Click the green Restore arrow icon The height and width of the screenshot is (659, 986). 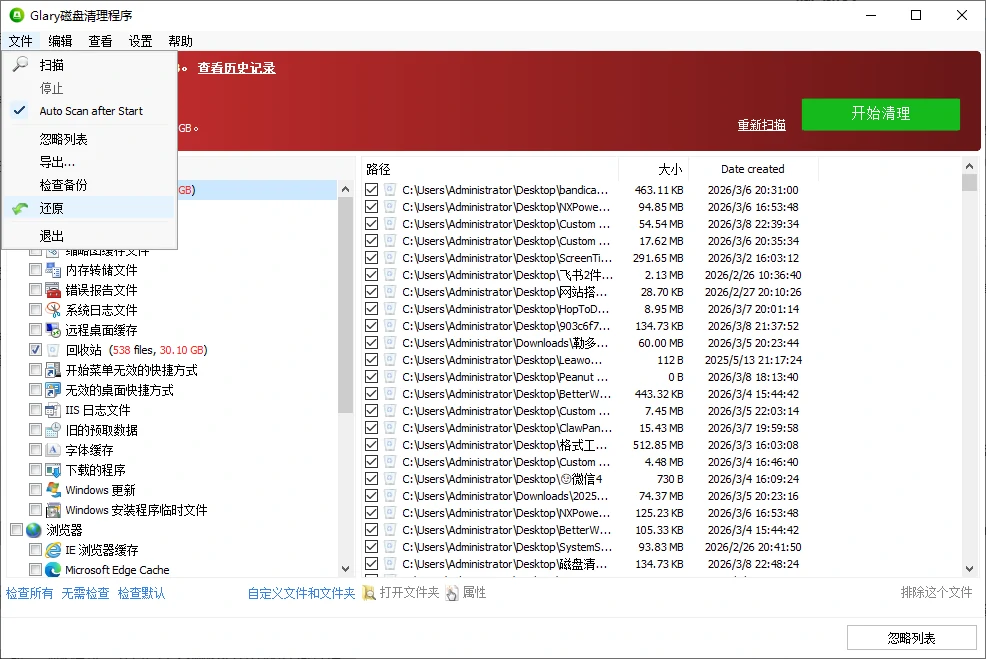(x=20, y=209)
